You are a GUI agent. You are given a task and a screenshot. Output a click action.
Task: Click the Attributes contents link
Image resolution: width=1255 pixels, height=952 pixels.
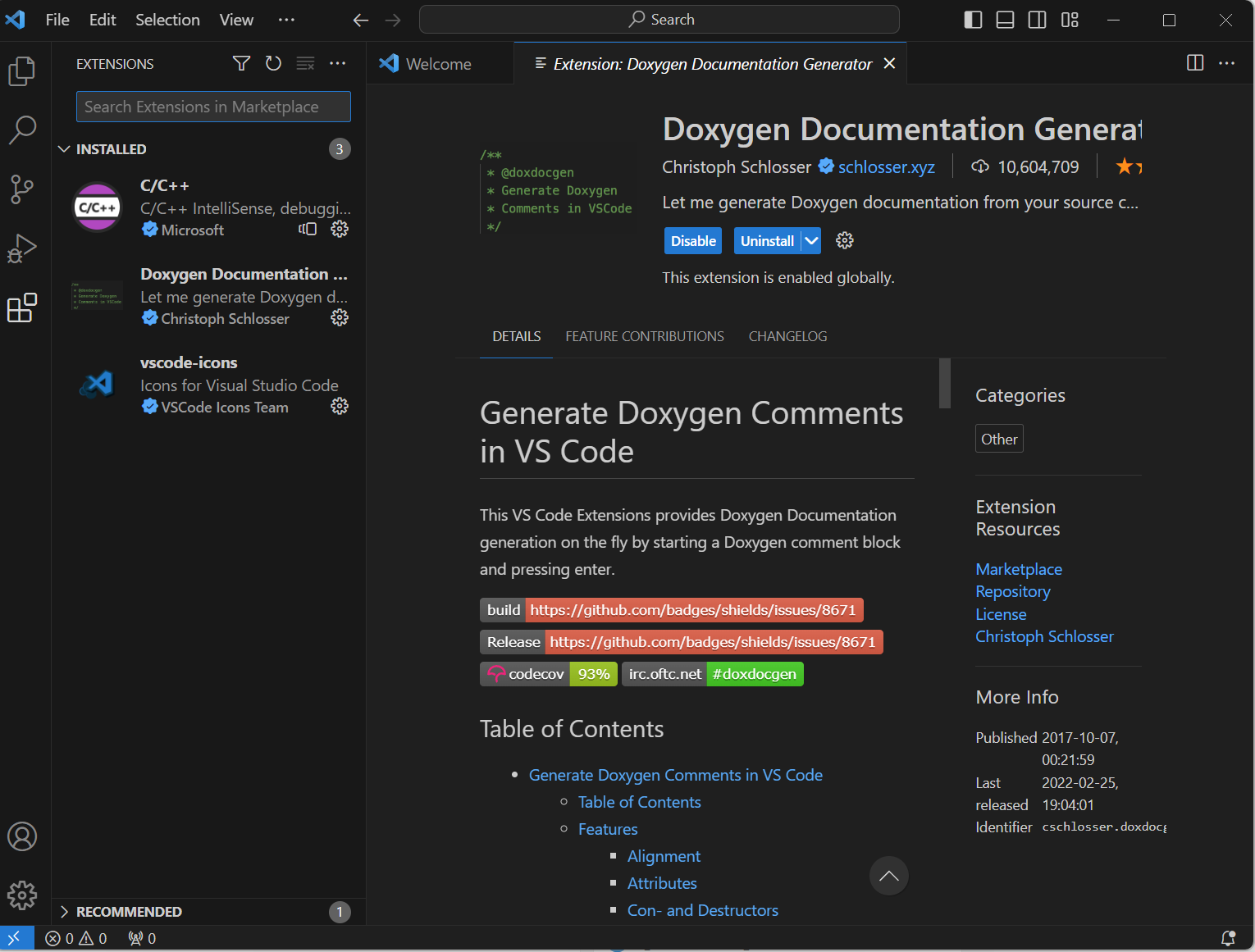[x=662, y=883]
